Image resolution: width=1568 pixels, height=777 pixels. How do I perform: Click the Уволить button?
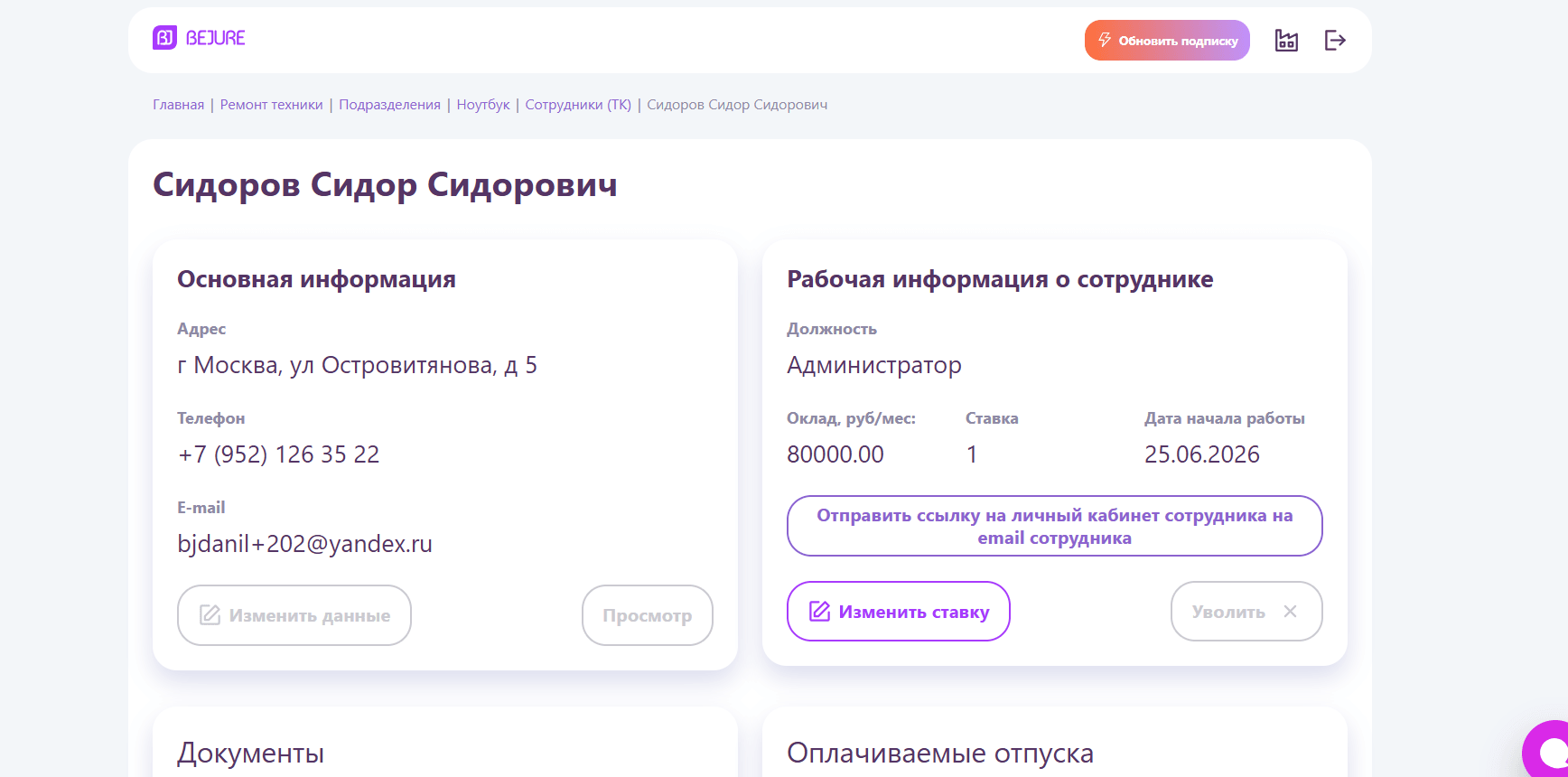tap(1246, 612)
